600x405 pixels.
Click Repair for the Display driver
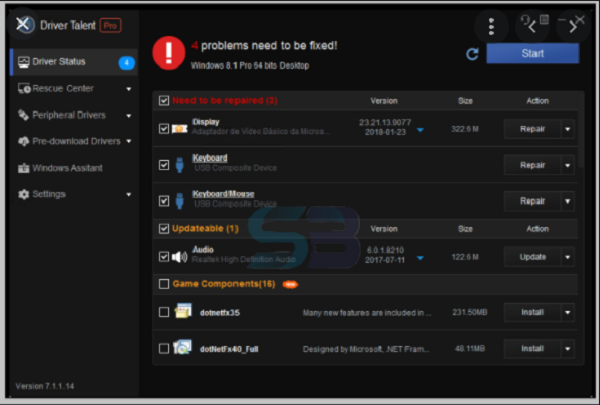(x=532, y=129)
